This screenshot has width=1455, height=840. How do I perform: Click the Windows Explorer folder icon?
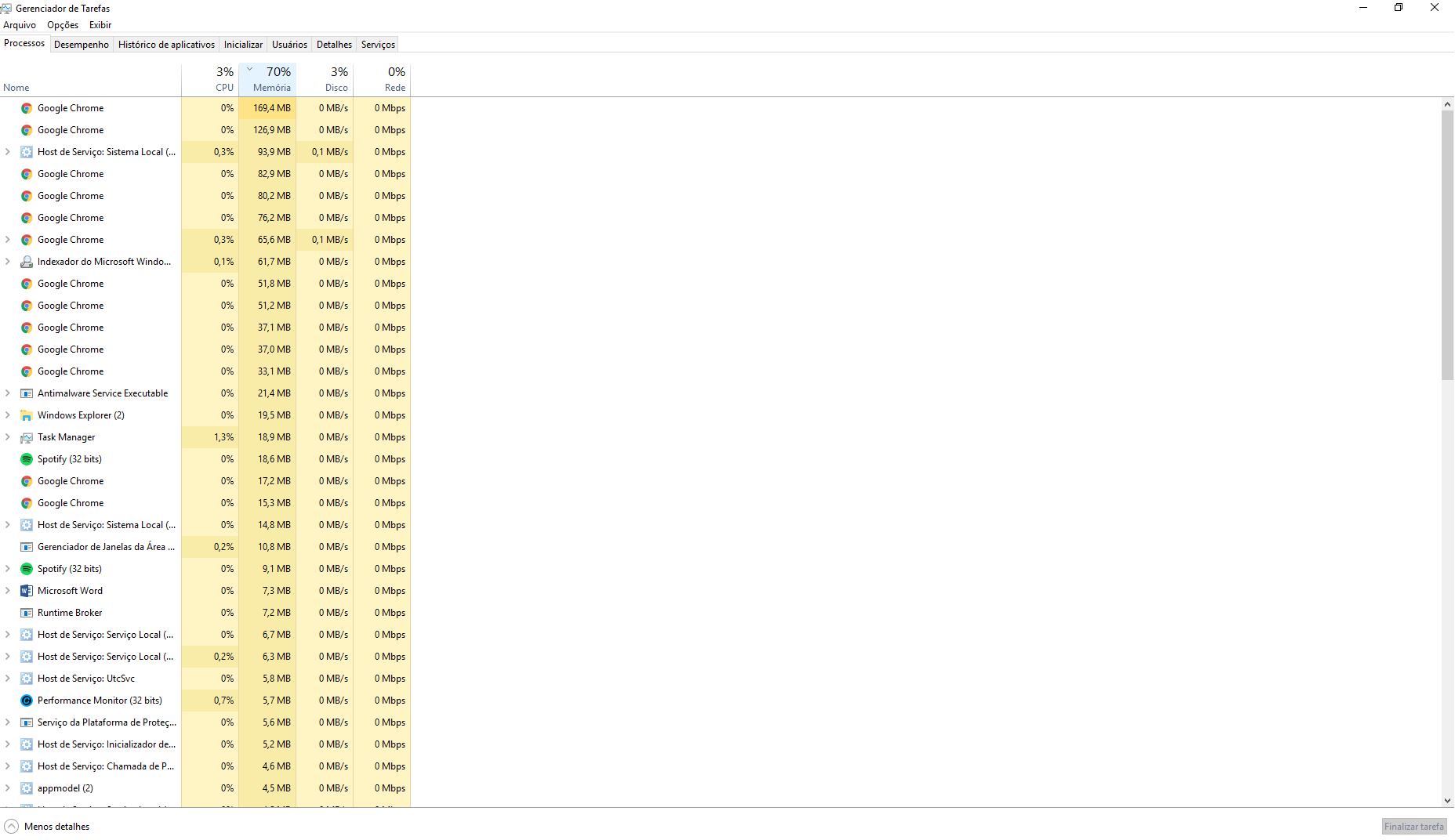[27, 415]
